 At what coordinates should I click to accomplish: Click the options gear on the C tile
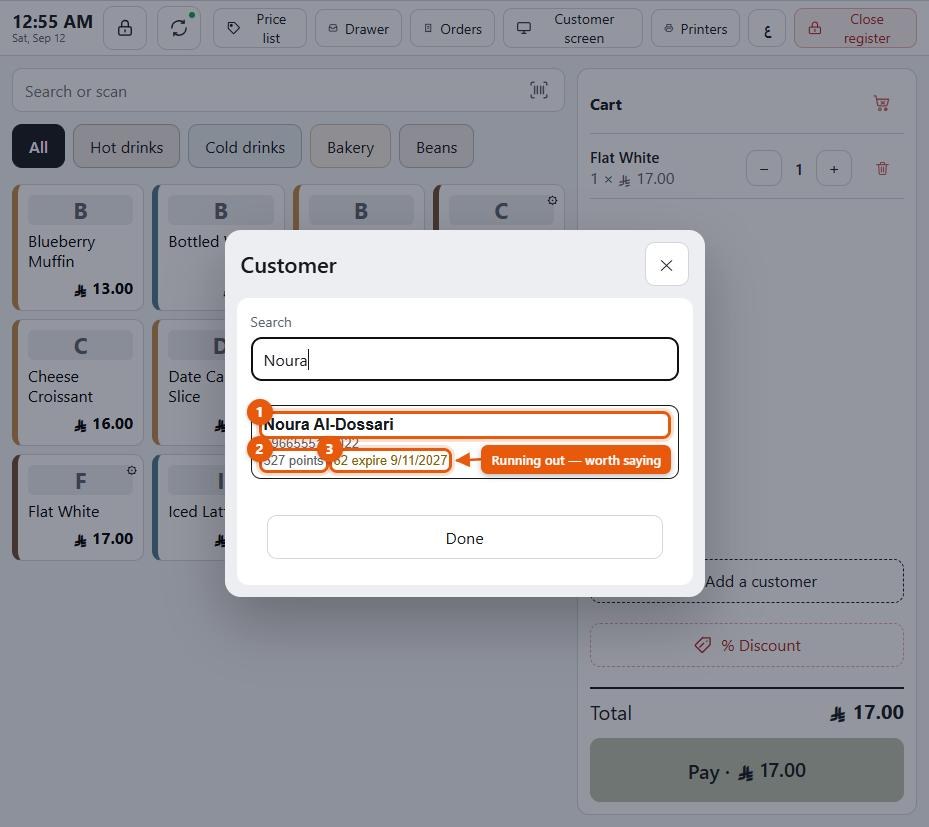tap(552, 200)
